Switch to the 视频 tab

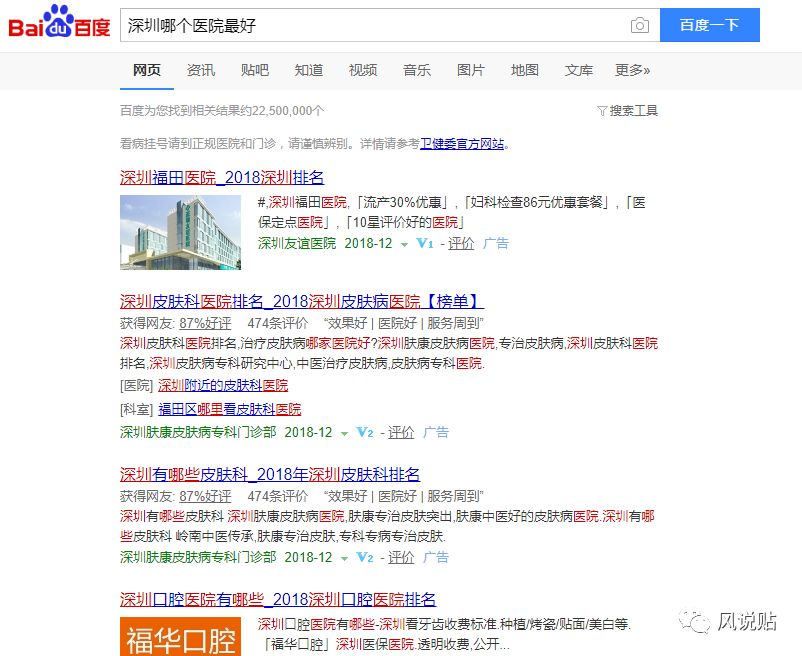(x=363, y=70)
